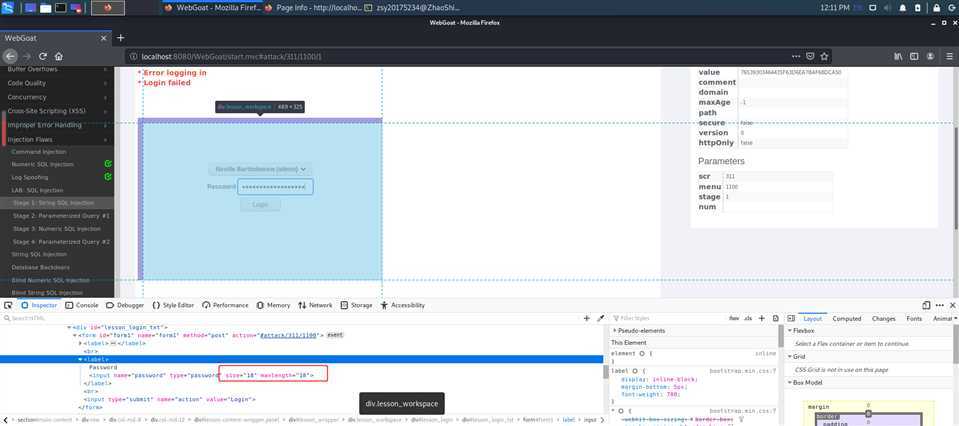Viewport: 959px width, 426px height.
Task: Toggle the :hov pseudo-class panel
Action: [734, 318]
